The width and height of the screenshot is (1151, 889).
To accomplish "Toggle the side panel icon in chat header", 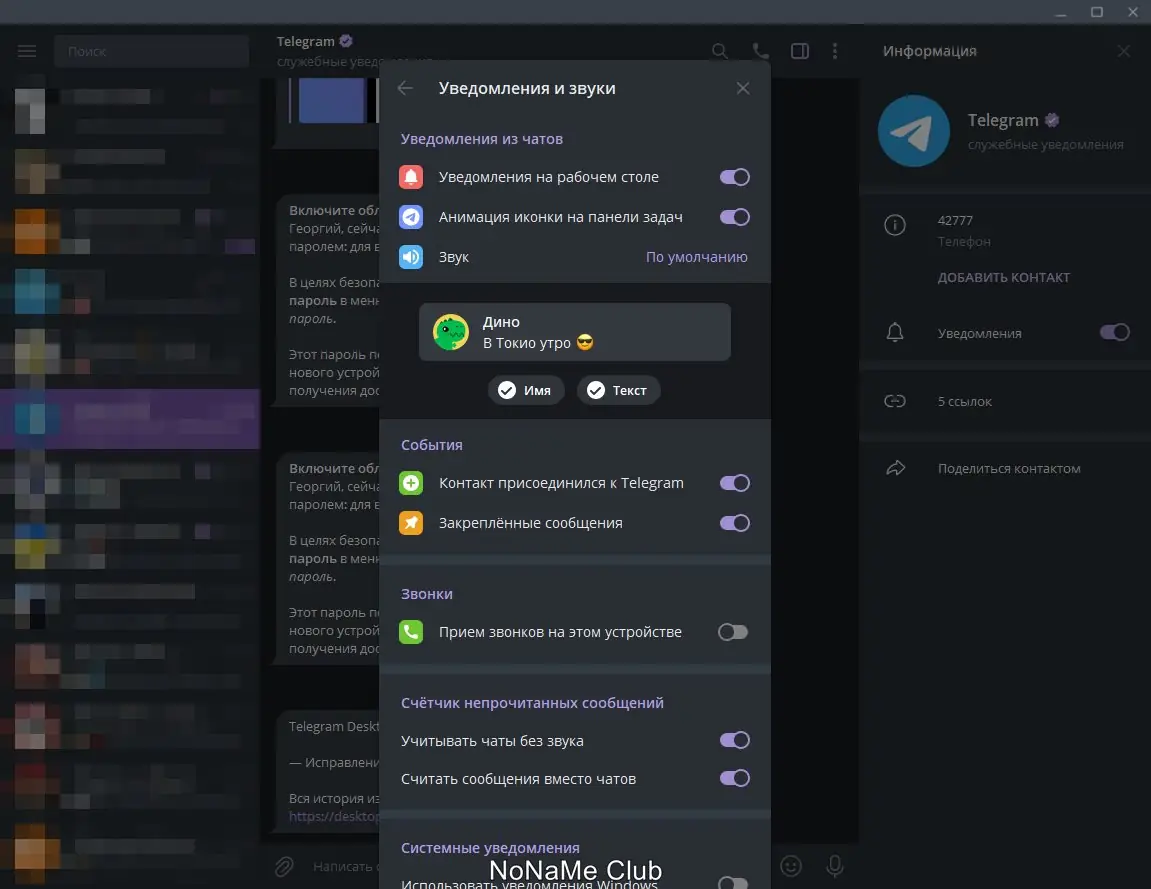I will tap(800, 51).
